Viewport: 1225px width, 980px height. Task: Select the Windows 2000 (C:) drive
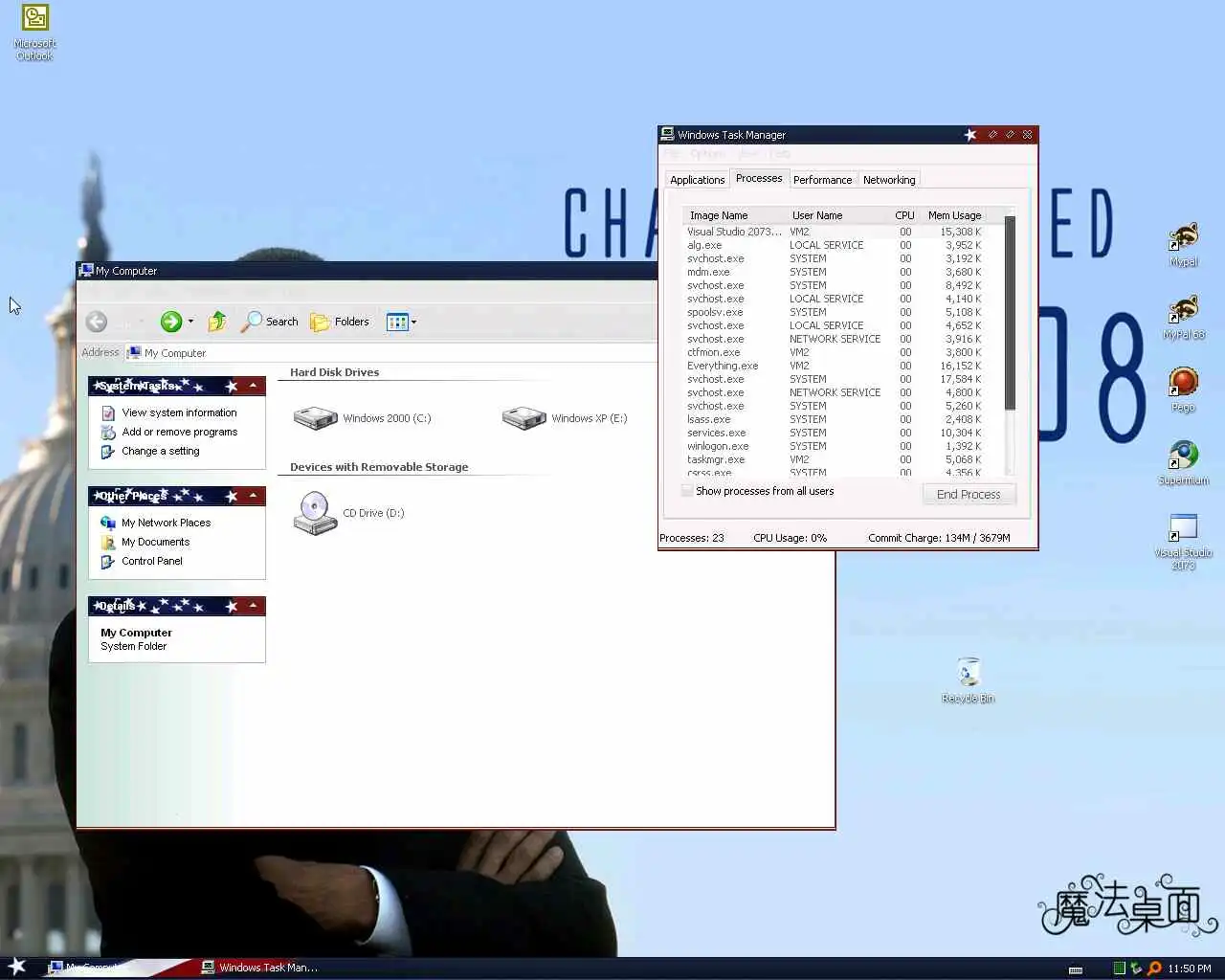[x=363, y=418]
